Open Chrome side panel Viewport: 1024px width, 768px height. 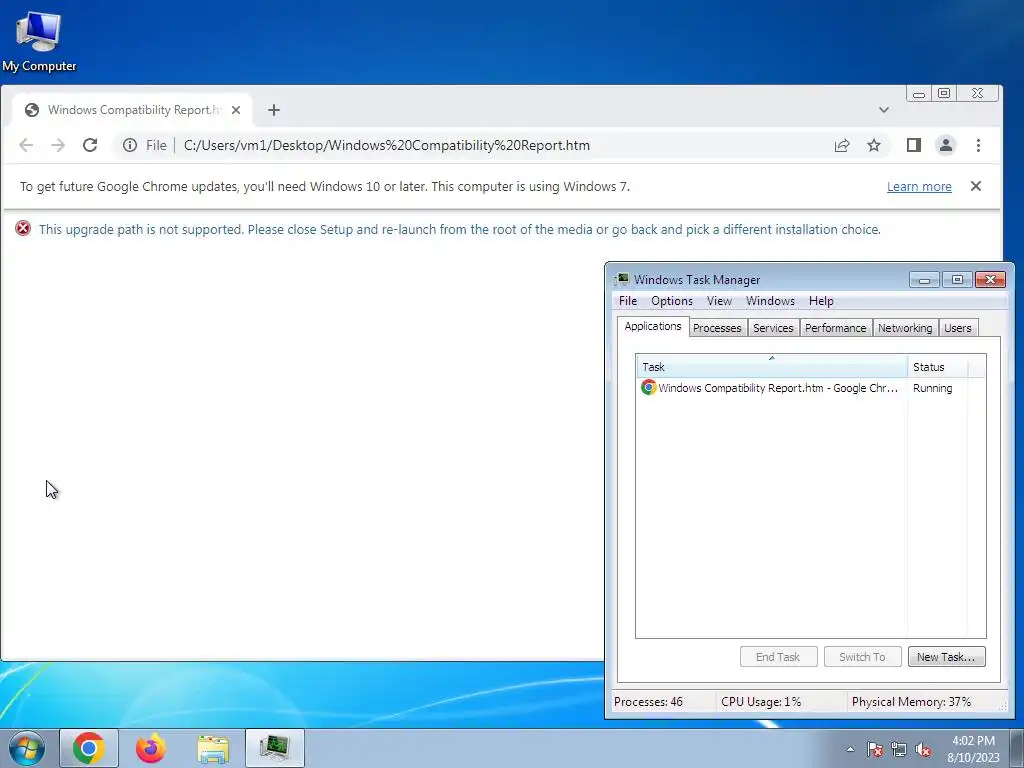(914, 145)
